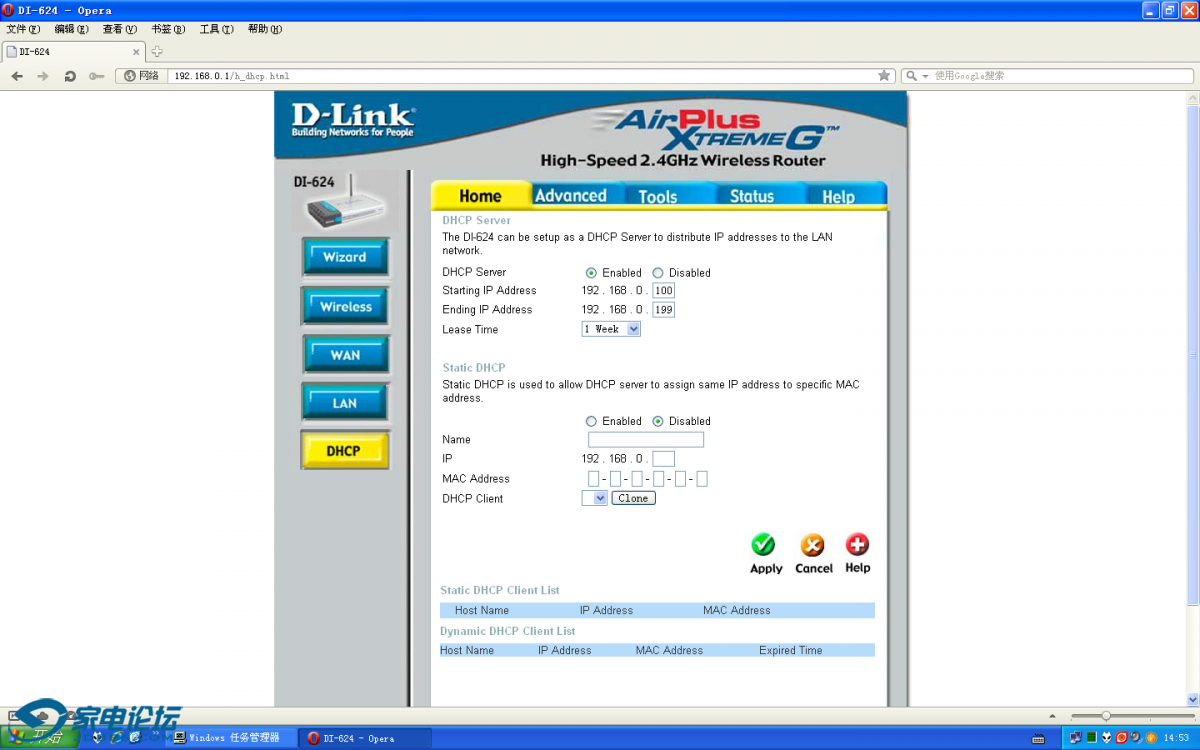Open the Wireless settings page
The image size is (1200, 750).
[345, 307]
